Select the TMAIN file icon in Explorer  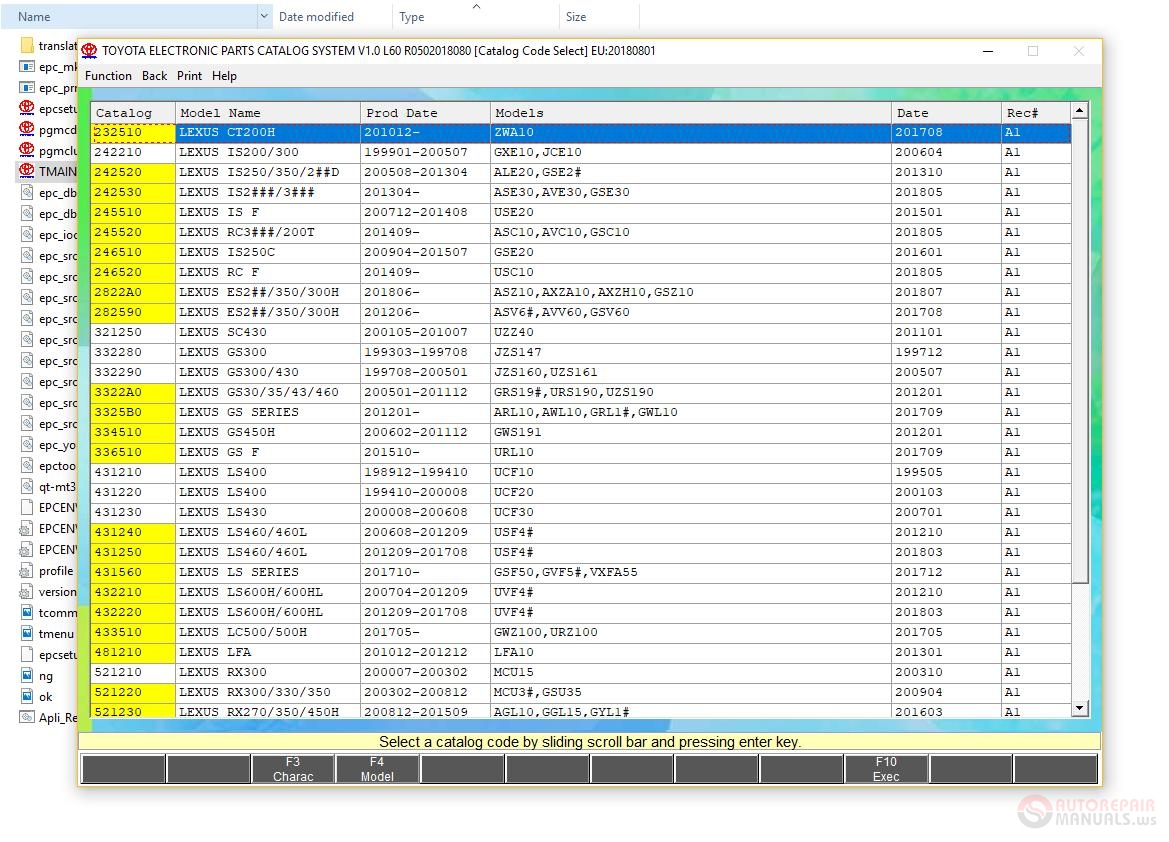click(x=27, y=171)
